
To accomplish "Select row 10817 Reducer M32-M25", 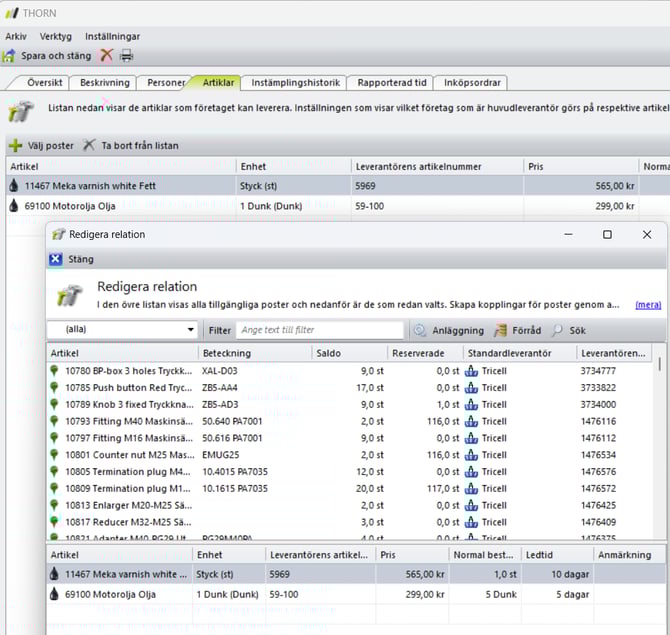I will [x=349, y=522].
